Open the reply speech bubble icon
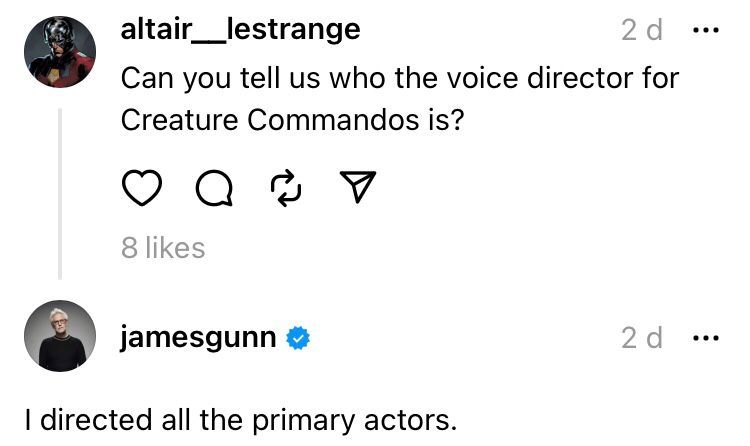750x446 pixels. pos(213,187)
